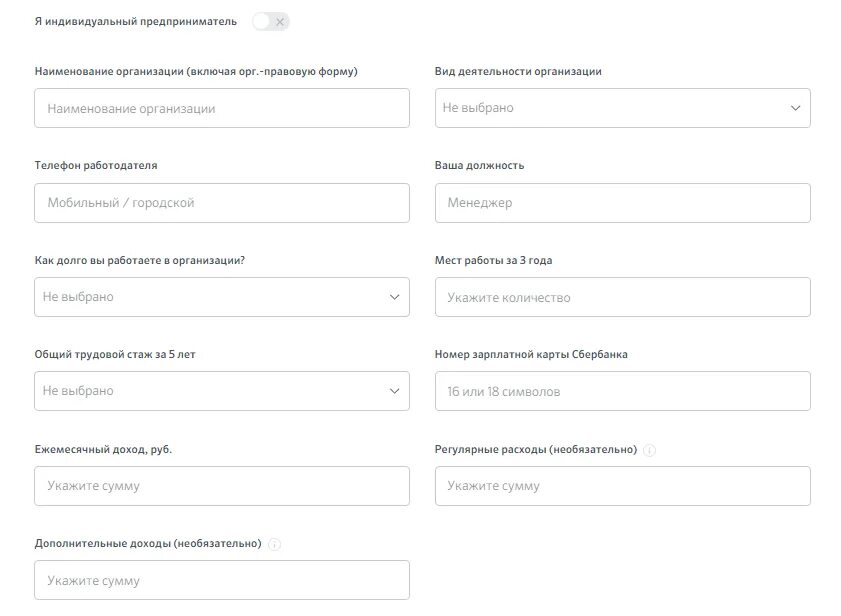Click info icon beside Дополнительные доходы

(x=275, y=545)
